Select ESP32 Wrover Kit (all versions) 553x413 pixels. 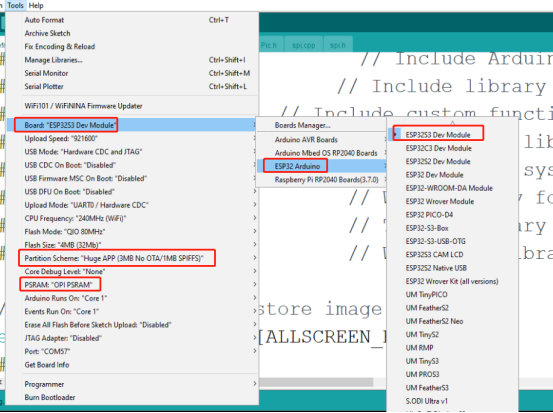pyautogui.click(x=453, y=281)
